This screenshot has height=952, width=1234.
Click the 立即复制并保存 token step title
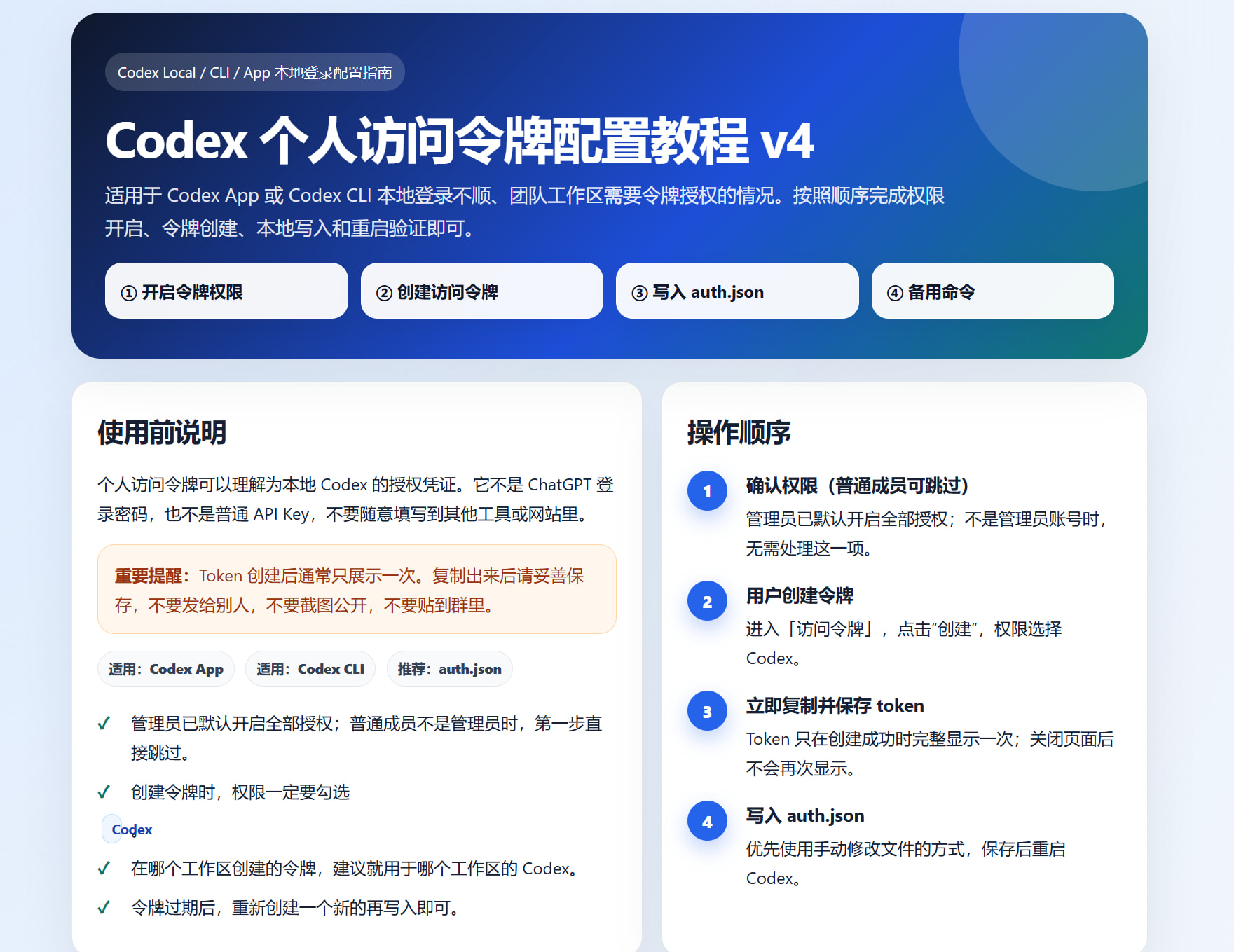[x=835, y=705]
